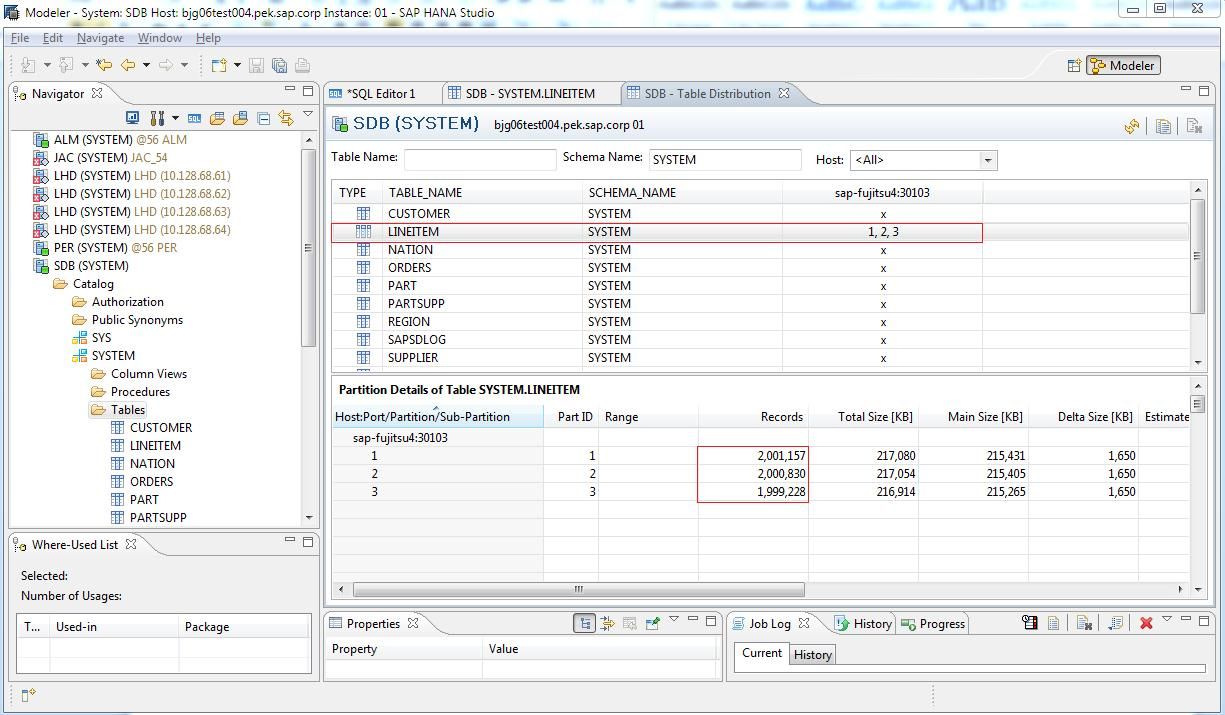Viewport: 1225px width, 715px height.
Task: Select Public Synonyms in Navigator tree
Action: click(x=137, y=320)
